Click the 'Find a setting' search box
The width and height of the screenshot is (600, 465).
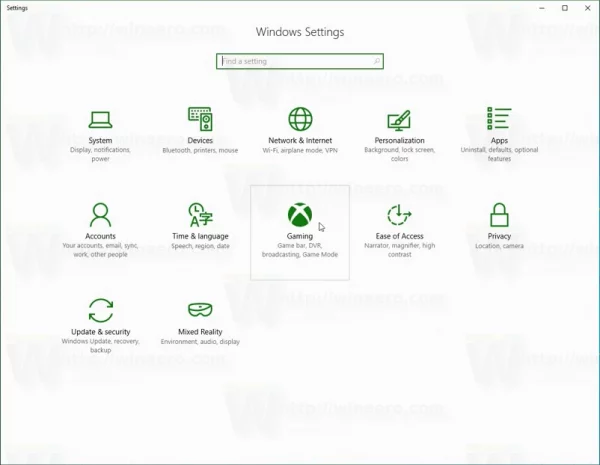pyautogui.click(x=293, y=62)
